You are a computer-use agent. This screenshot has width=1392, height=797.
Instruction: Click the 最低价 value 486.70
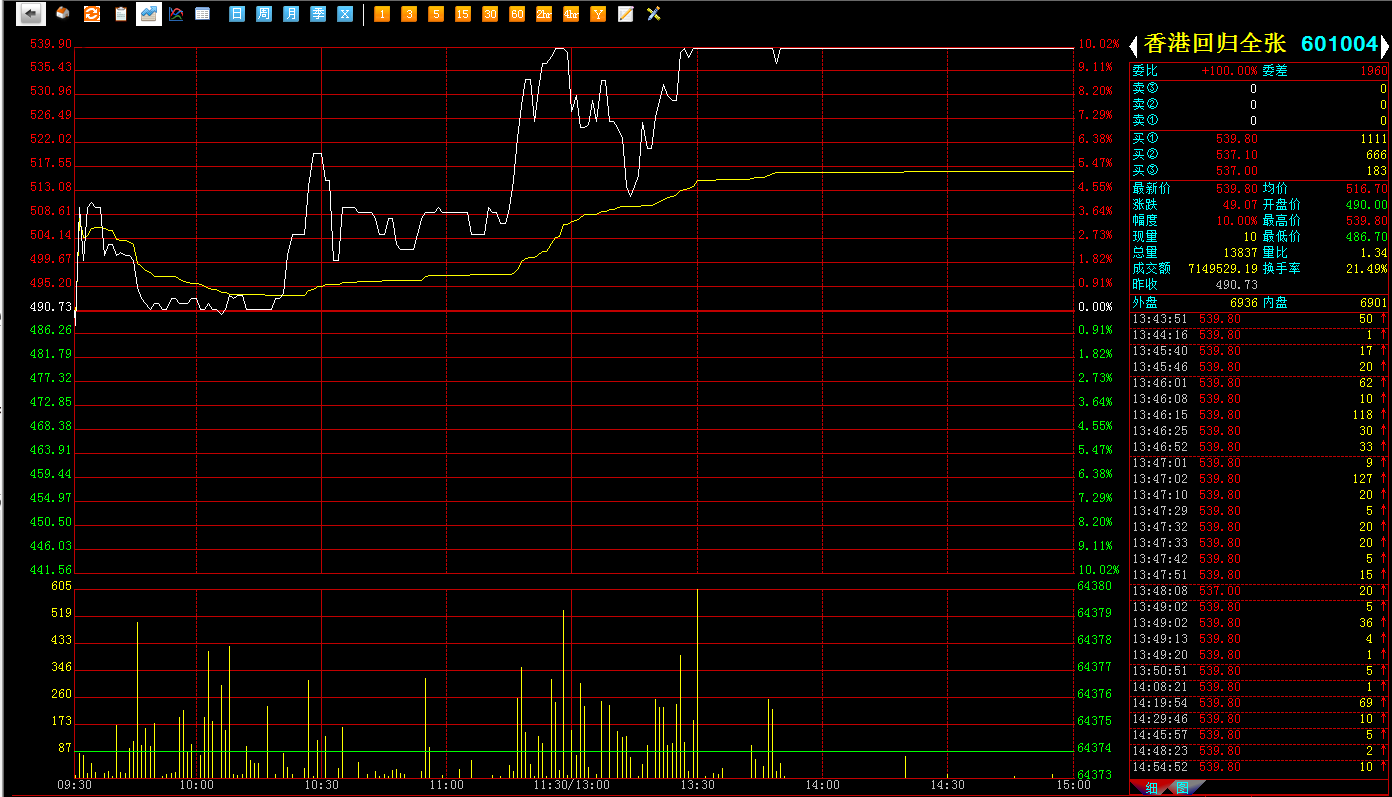pyautogui.click(x=1367, y=237)
